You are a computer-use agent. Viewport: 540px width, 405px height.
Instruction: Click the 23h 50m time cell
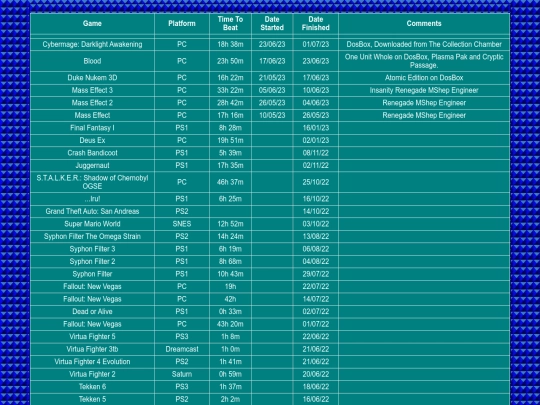pyautogui.click(x=230, y=61)
